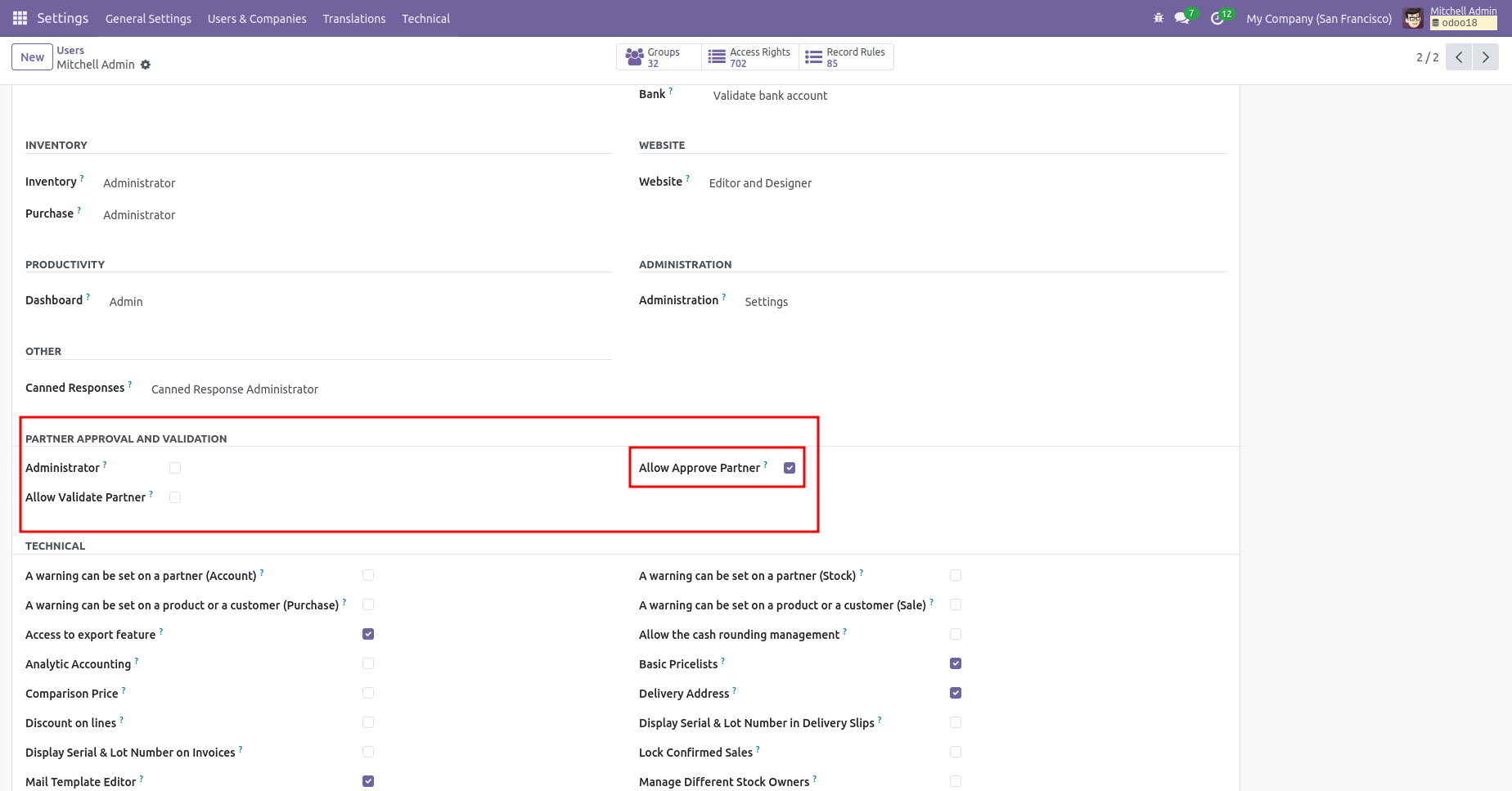This screenshot has height=791, width=1512.
Task: Click the Dashboard field help question mark
Action: pyautogui.click(x=88, y=296)
